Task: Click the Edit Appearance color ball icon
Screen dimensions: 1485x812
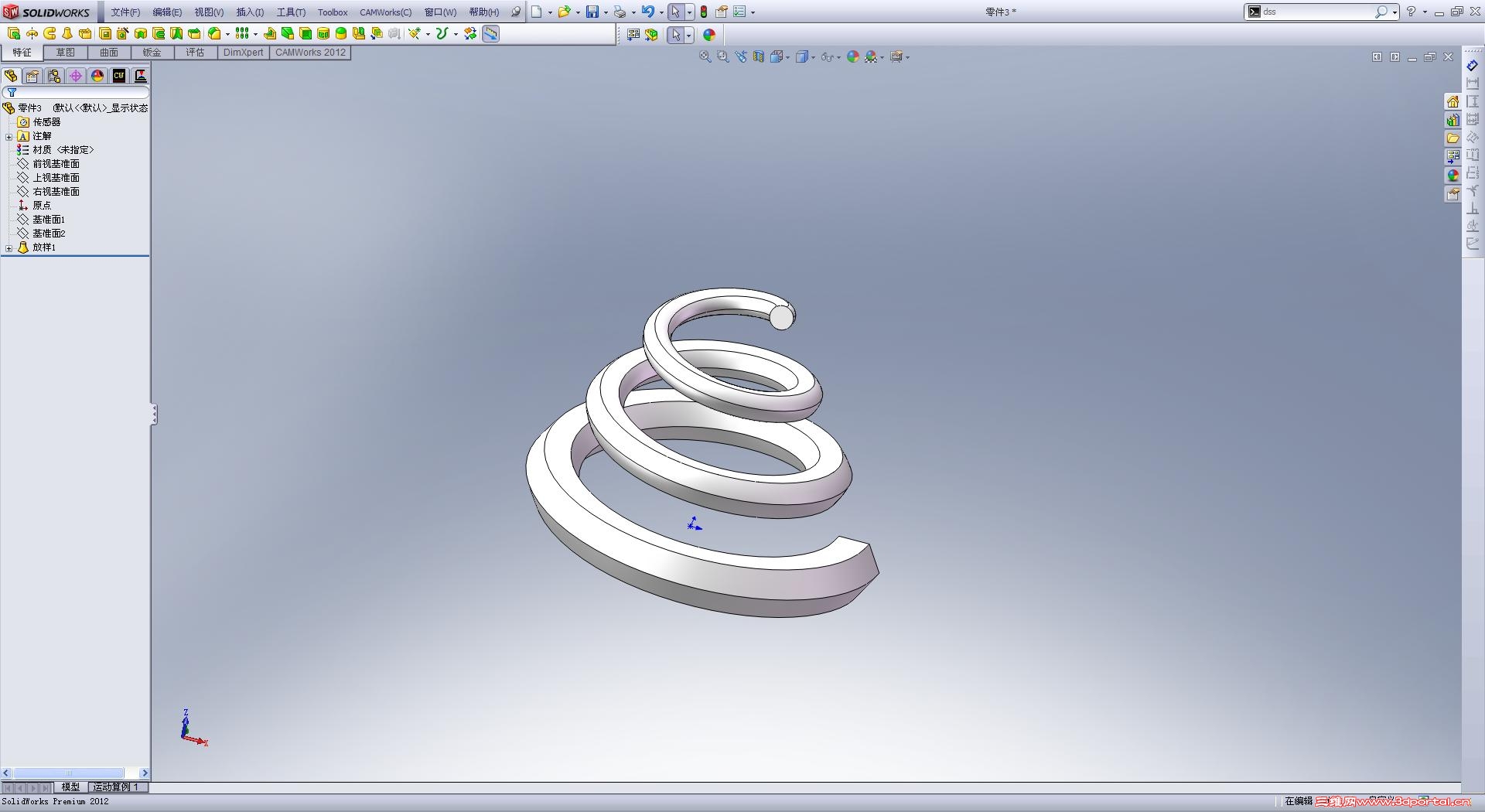Action: point(853,56)
